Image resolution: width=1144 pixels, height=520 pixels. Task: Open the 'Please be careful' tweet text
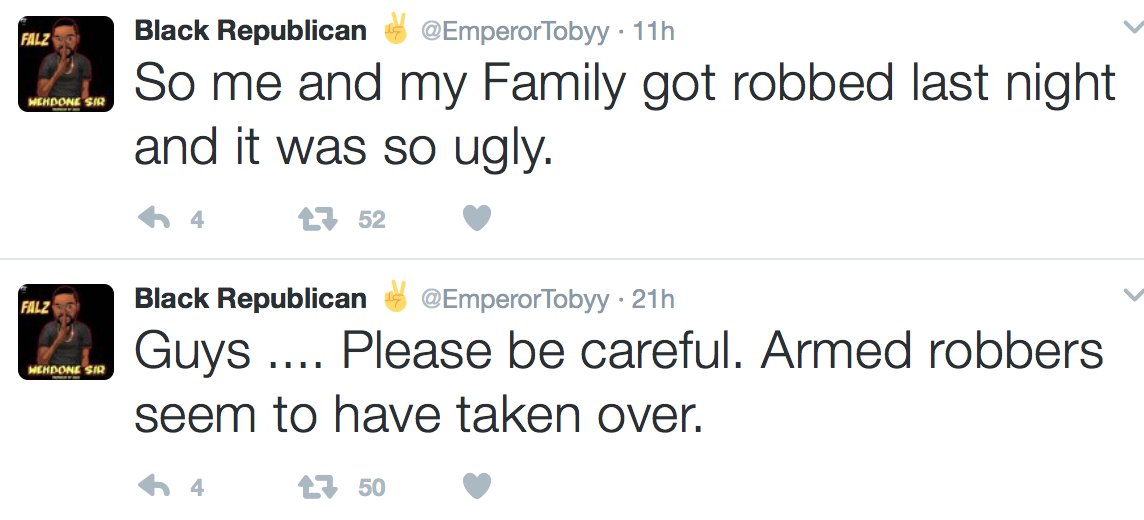tap(618, 383)
